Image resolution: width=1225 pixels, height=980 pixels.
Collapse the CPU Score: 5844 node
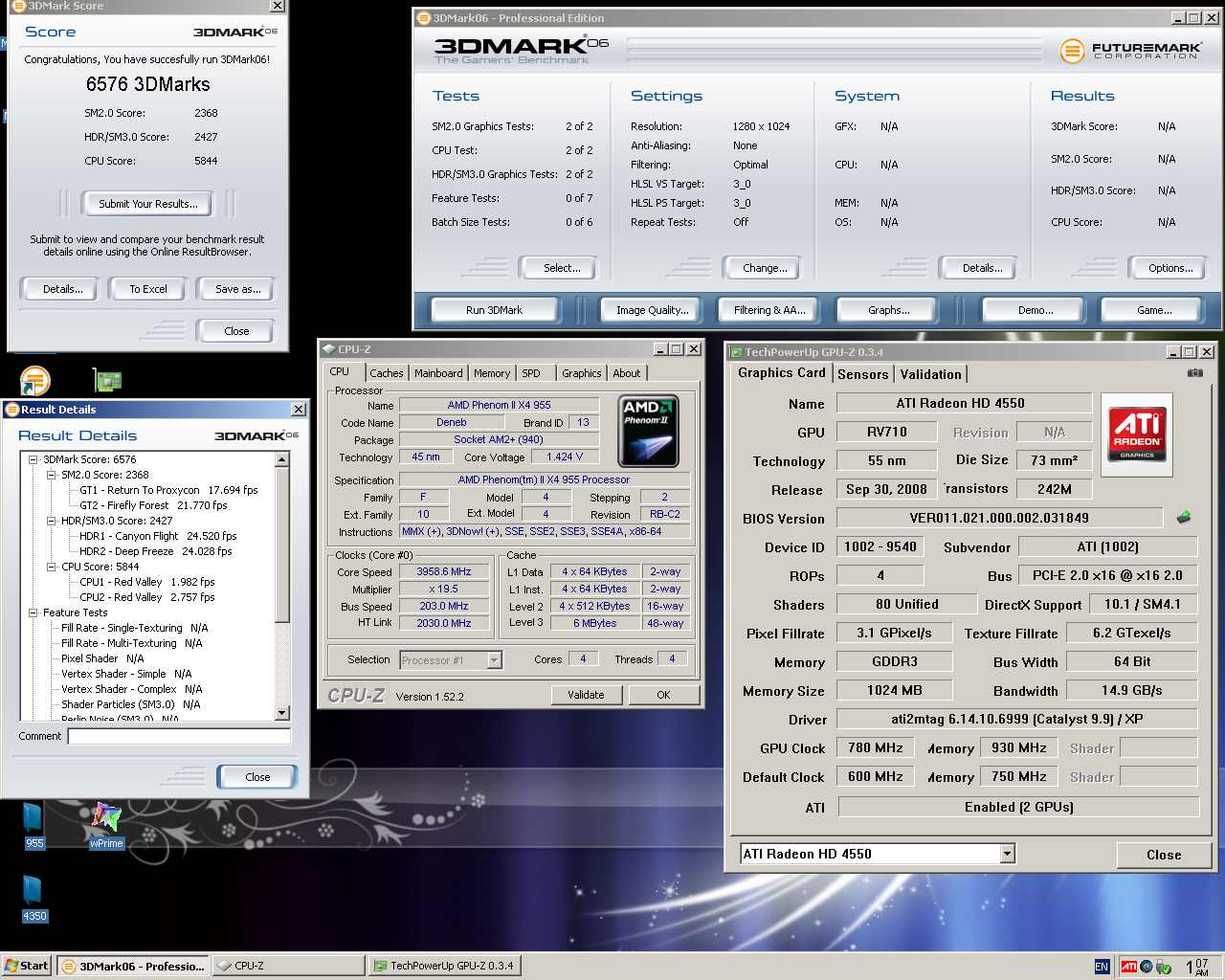point(52,567)
